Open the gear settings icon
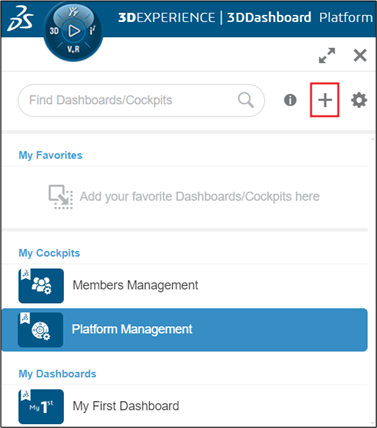 (359, 100)
